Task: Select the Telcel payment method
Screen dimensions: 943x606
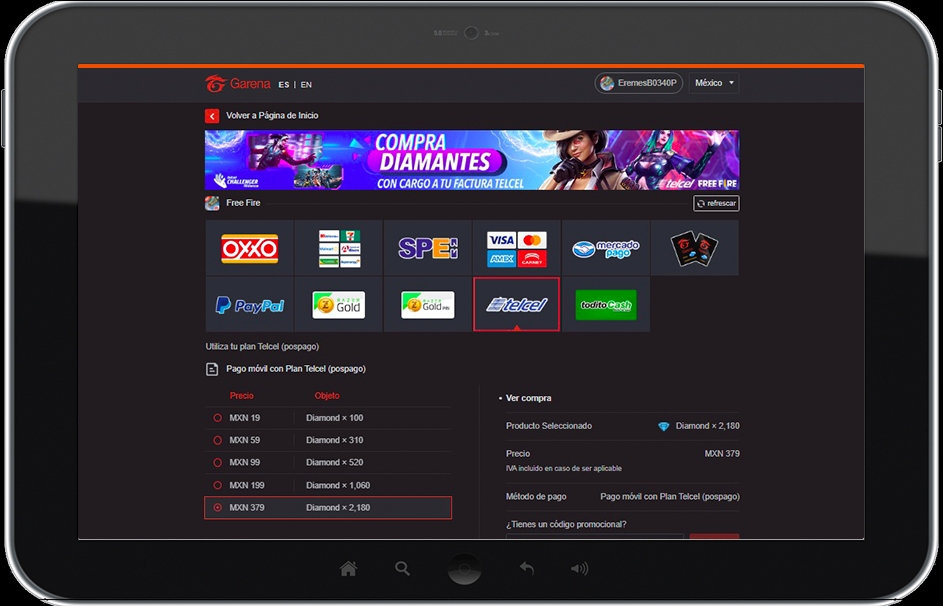Action: coord(517,305)
